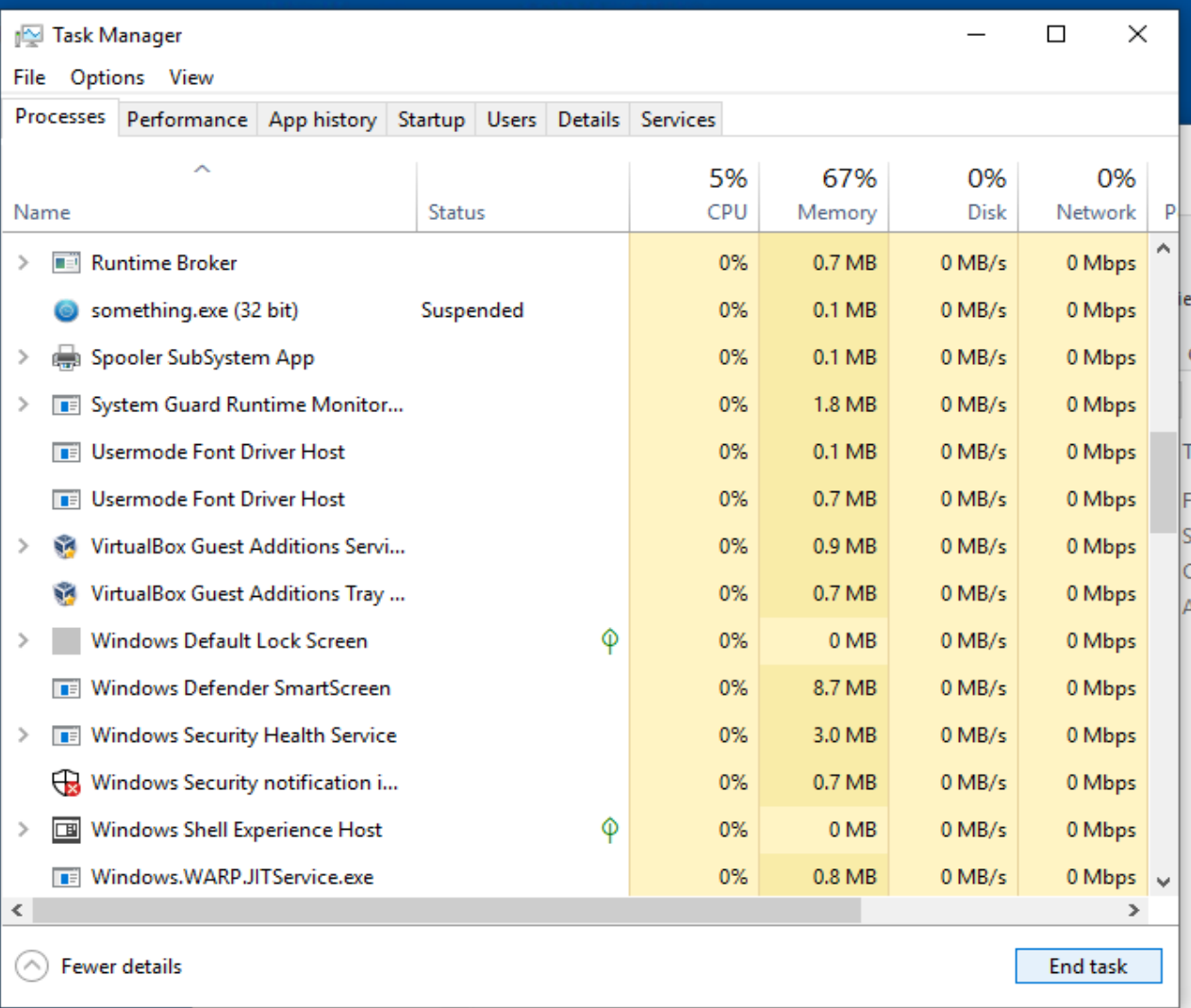Sort by the Status column header
Image resolution: width=1191 pixels, height=1008 pixels.
522,197
